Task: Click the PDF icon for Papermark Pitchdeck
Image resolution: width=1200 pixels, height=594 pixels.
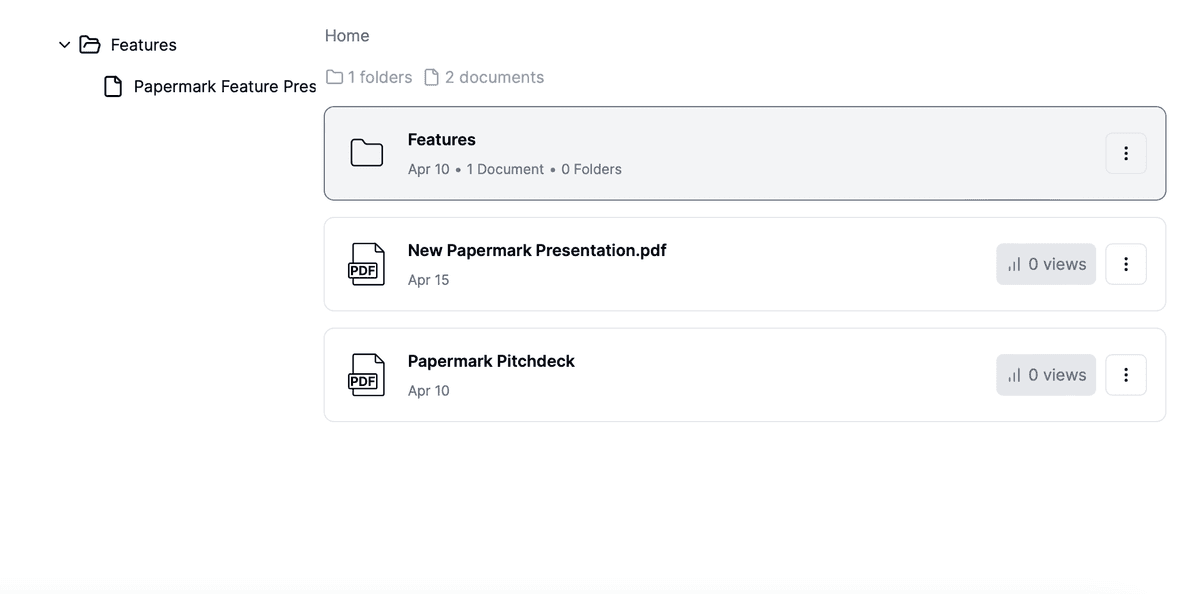Action: click(366, 374)
